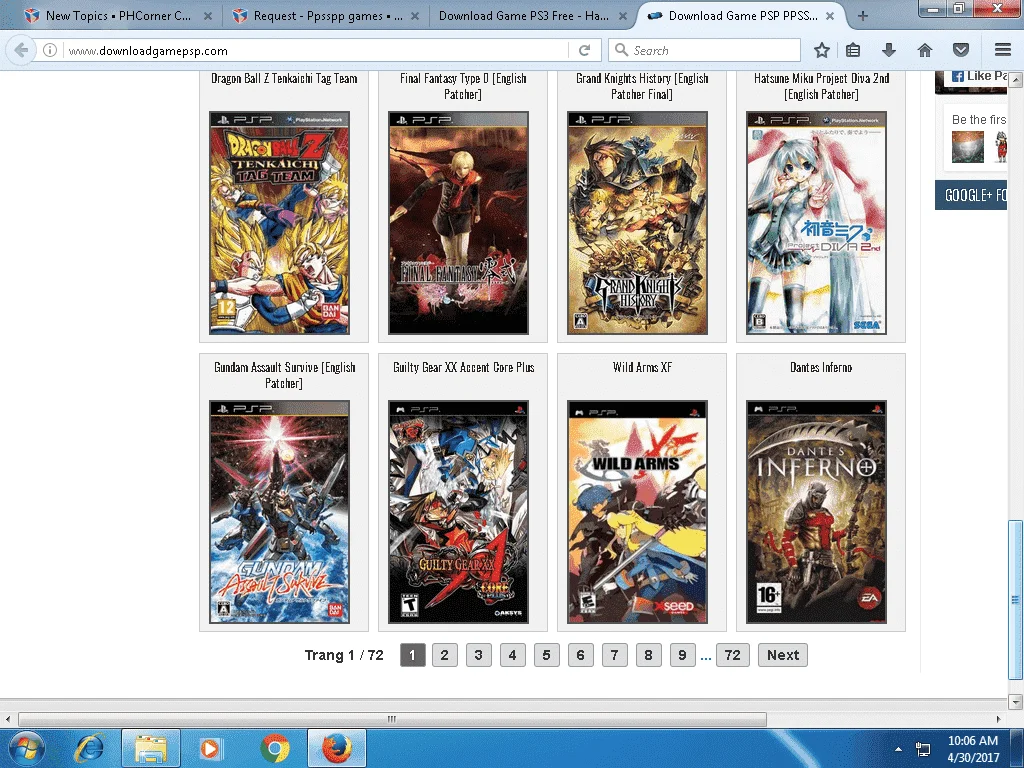Open the Firefox hamburger menu
Screen dimensions: 1024x768
click(1002, 50)
